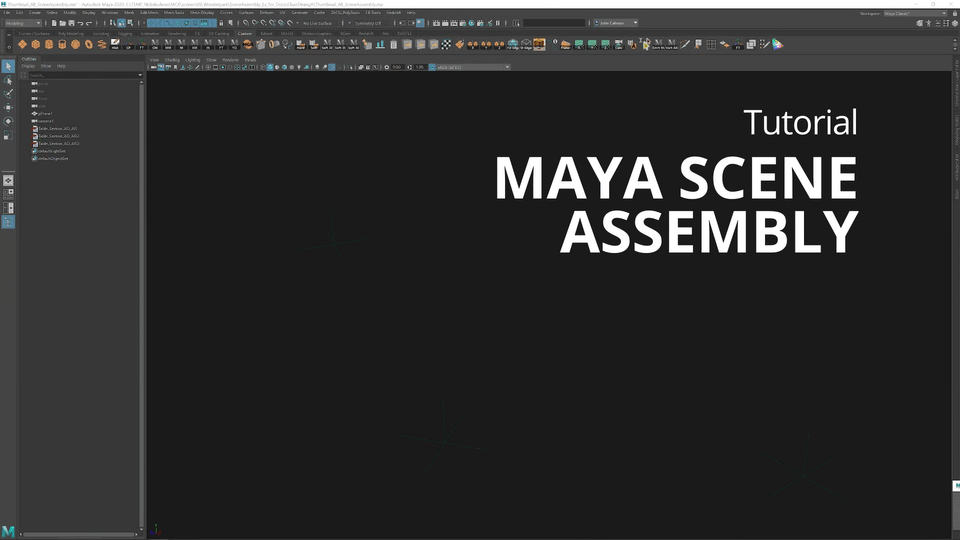Switch to single-pane viewport layout

tap(8, 180)
